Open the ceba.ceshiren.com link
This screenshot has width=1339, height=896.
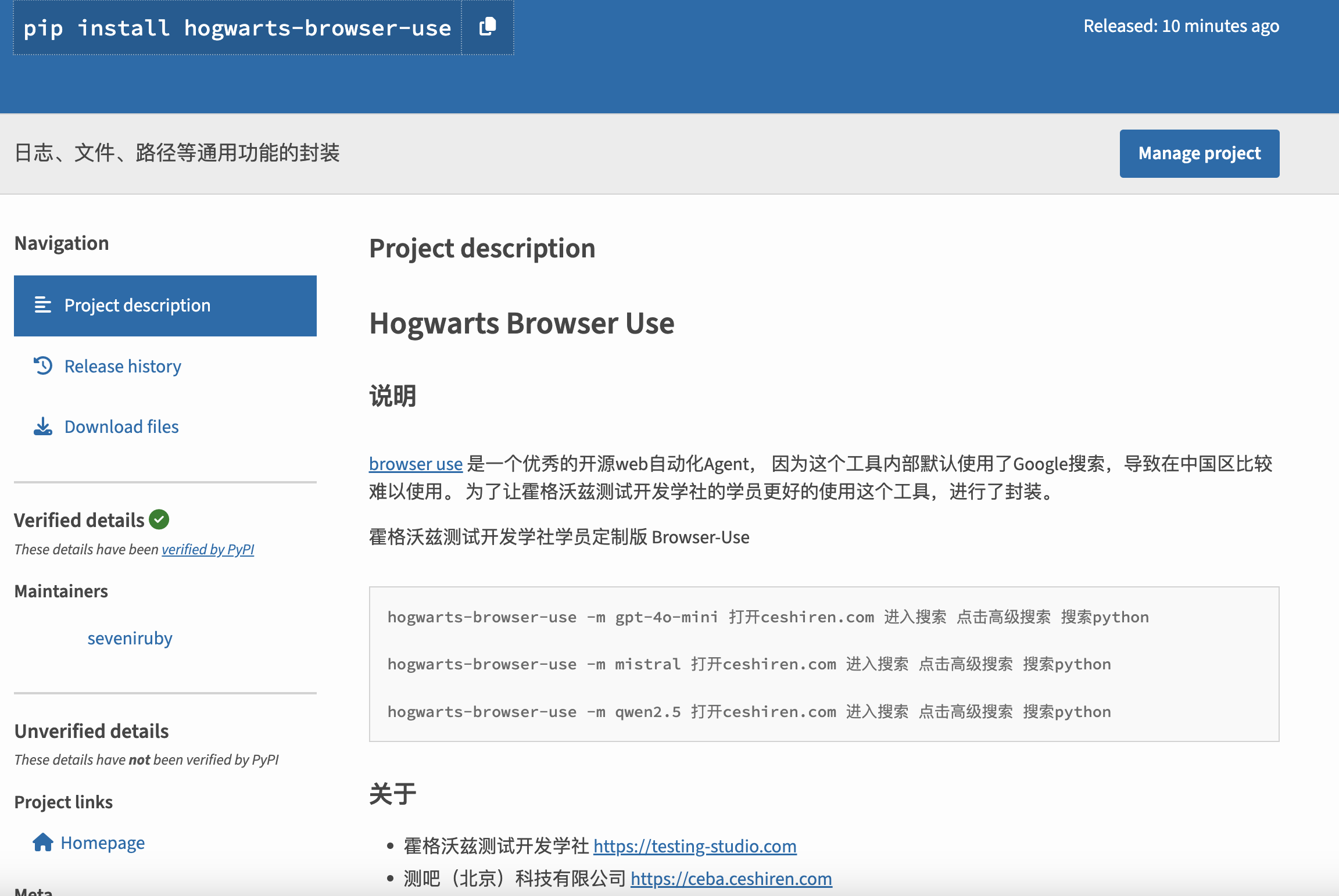pyautogui.click(x=731, y=879)
